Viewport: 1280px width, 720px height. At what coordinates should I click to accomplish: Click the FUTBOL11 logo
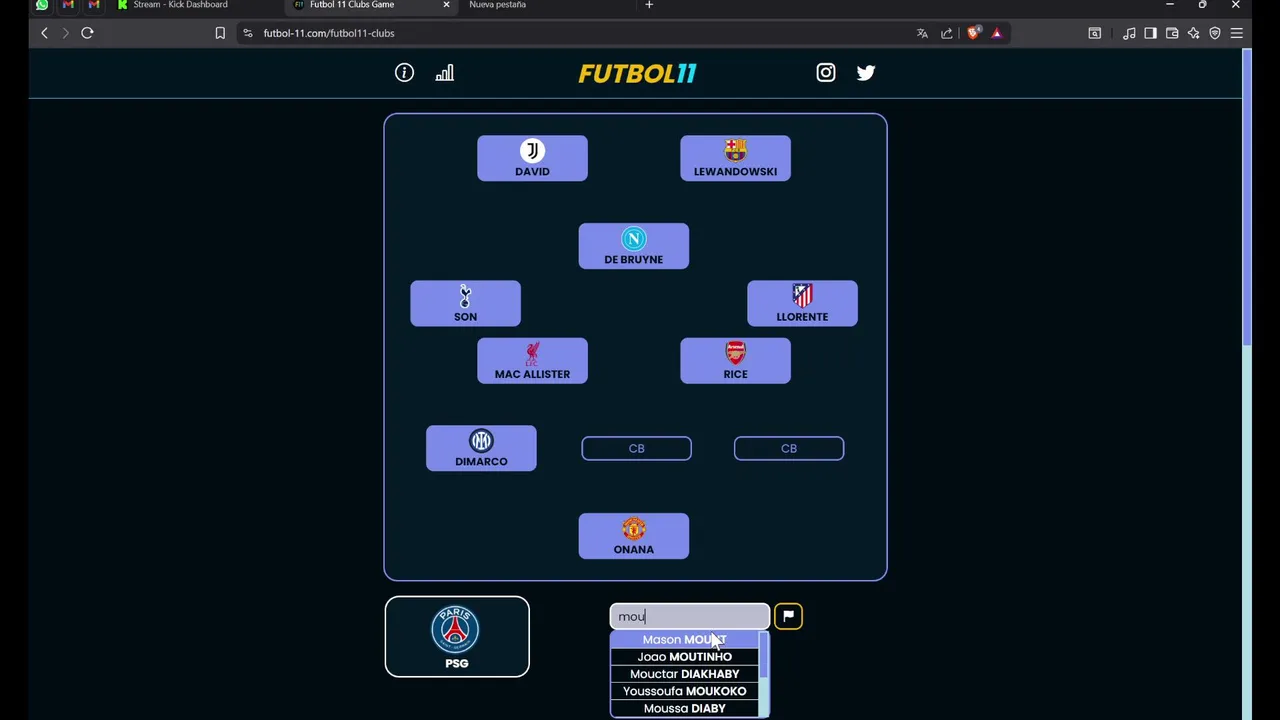click(x=637, y=73)
